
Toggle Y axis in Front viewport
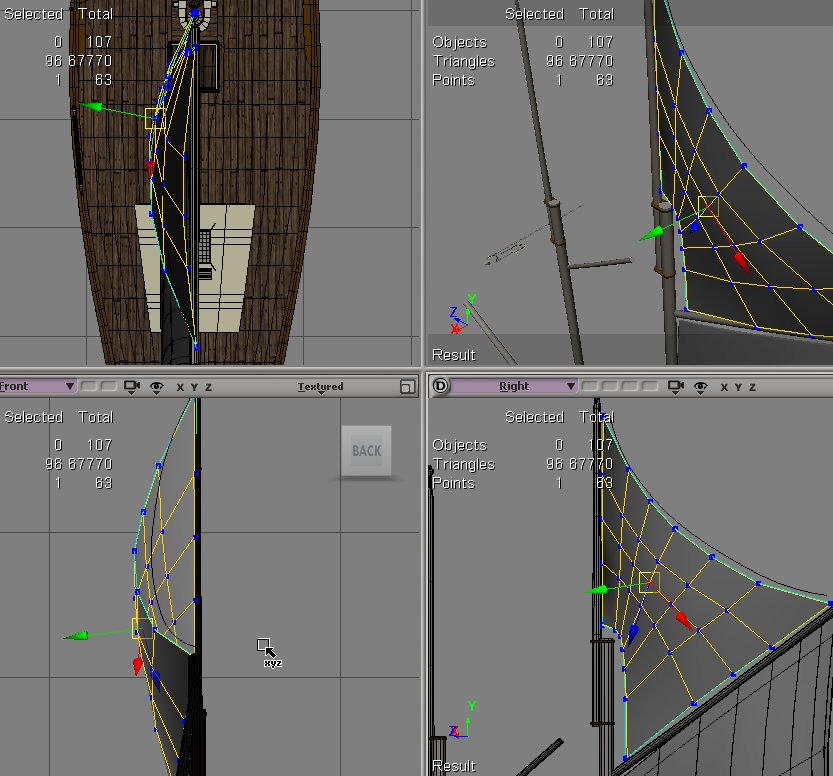coord(194,387)
